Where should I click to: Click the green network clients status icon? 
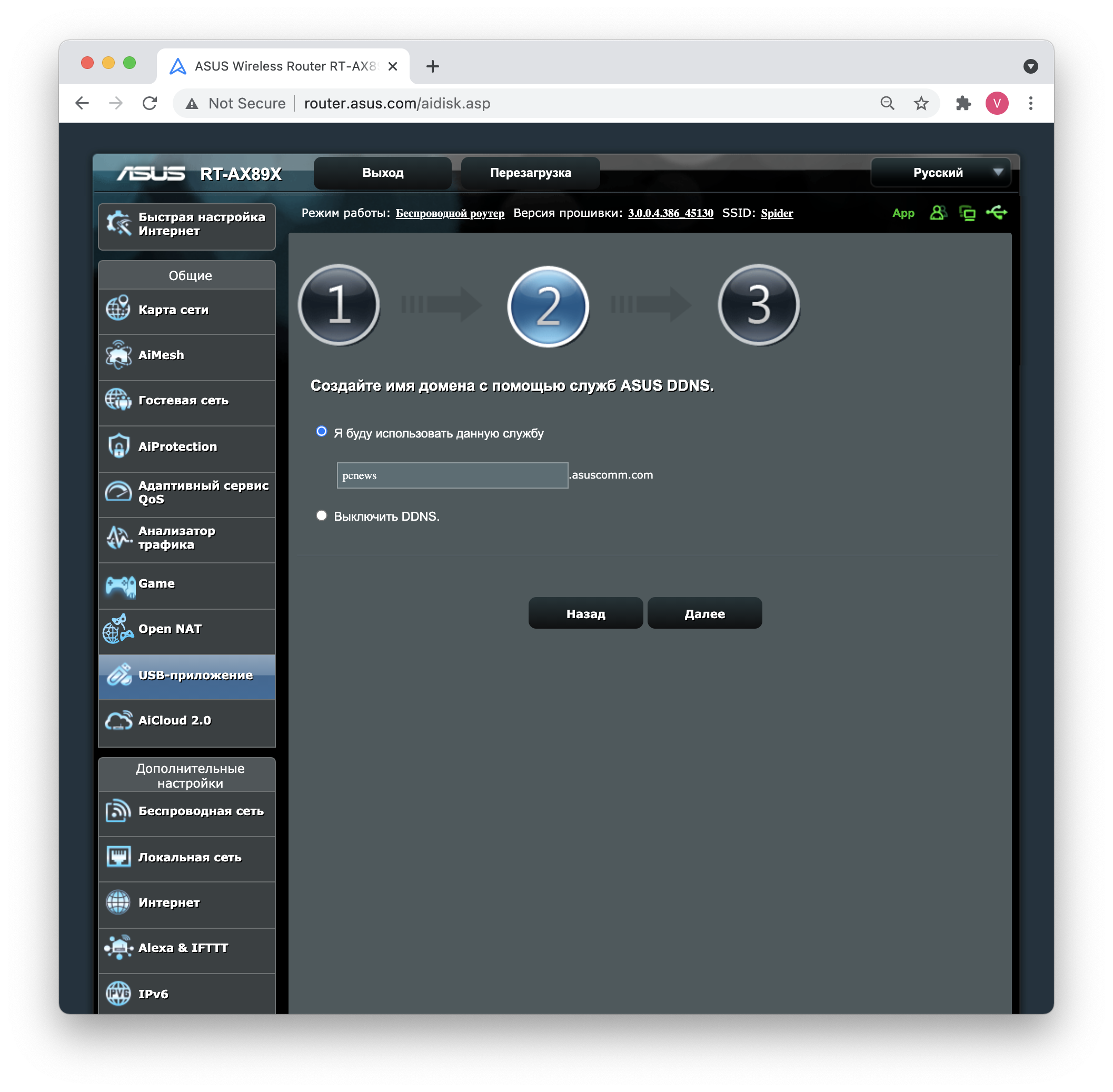(x=967, y=213)
